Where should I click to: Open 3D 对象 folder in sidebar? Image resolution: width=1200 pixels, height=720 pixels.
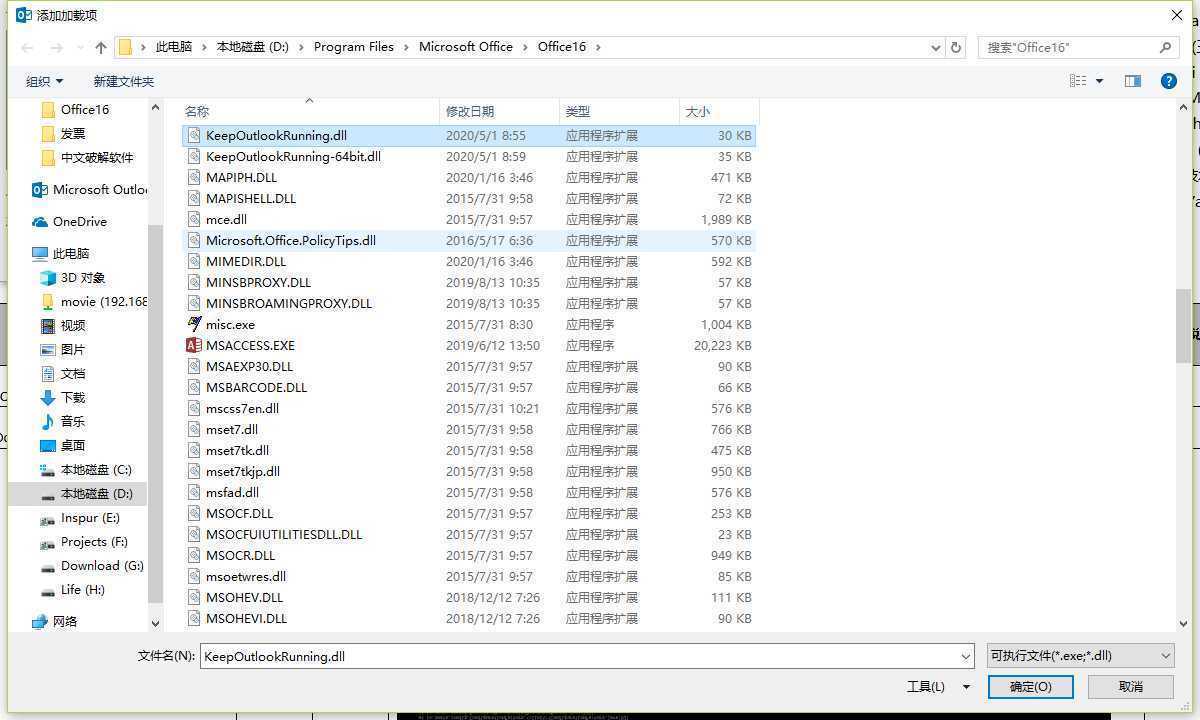pyautogui.click(x=72, y=277)
